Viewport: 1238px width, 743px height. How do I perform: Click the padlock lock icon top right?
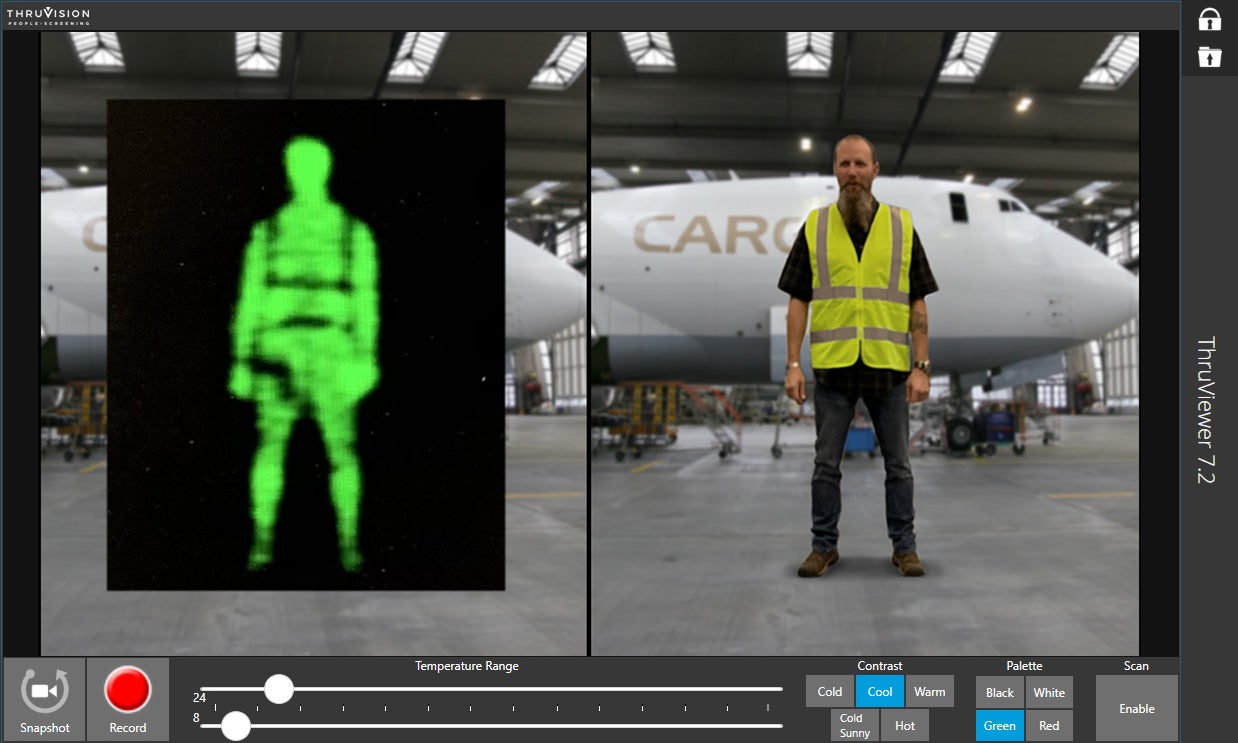coord(1209,20)
